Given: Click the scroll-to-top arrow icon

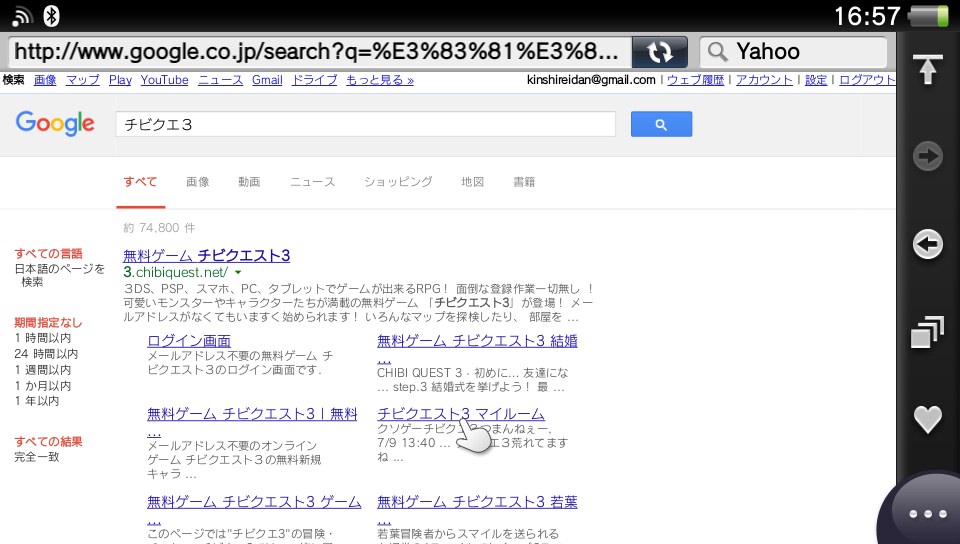Looking at the screenshot, I should (928, 69).
